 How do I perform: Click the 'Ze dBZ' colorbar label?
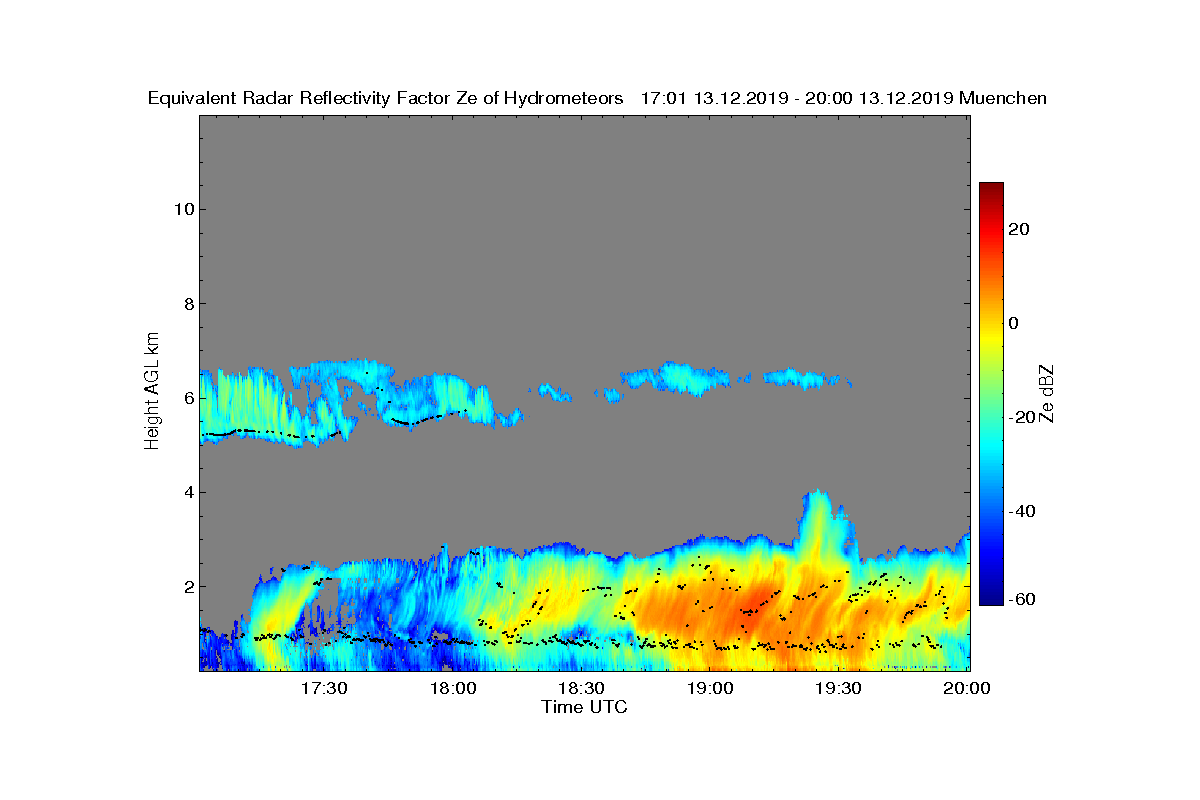pyautogui.click(x=1047, y=393)
